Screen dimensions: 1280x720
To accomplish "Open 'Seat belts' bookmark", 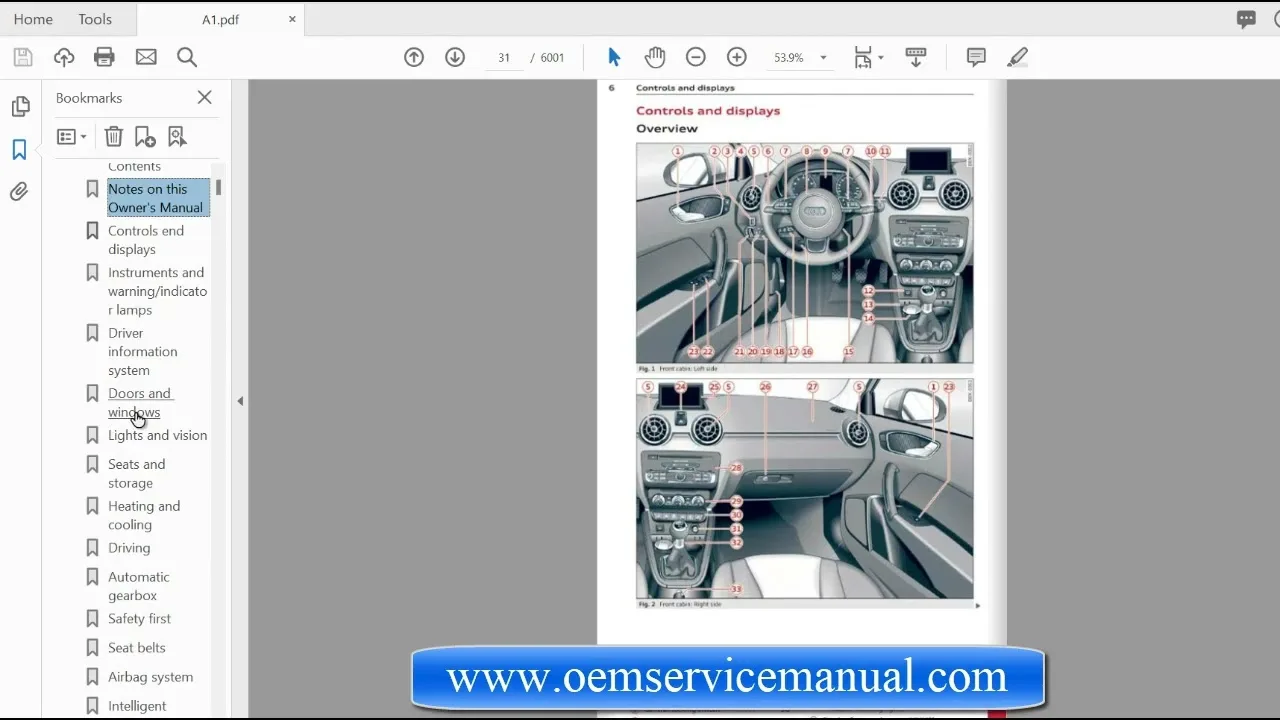I will click(137, 648).
